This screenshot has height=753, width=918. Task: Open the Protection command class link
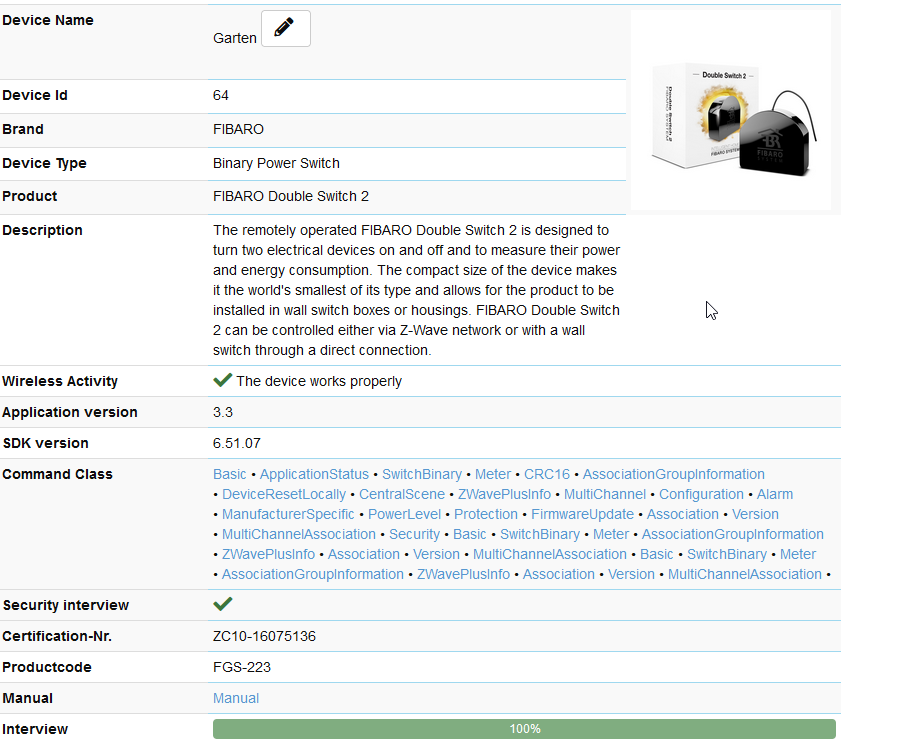[x=486, y=514]
